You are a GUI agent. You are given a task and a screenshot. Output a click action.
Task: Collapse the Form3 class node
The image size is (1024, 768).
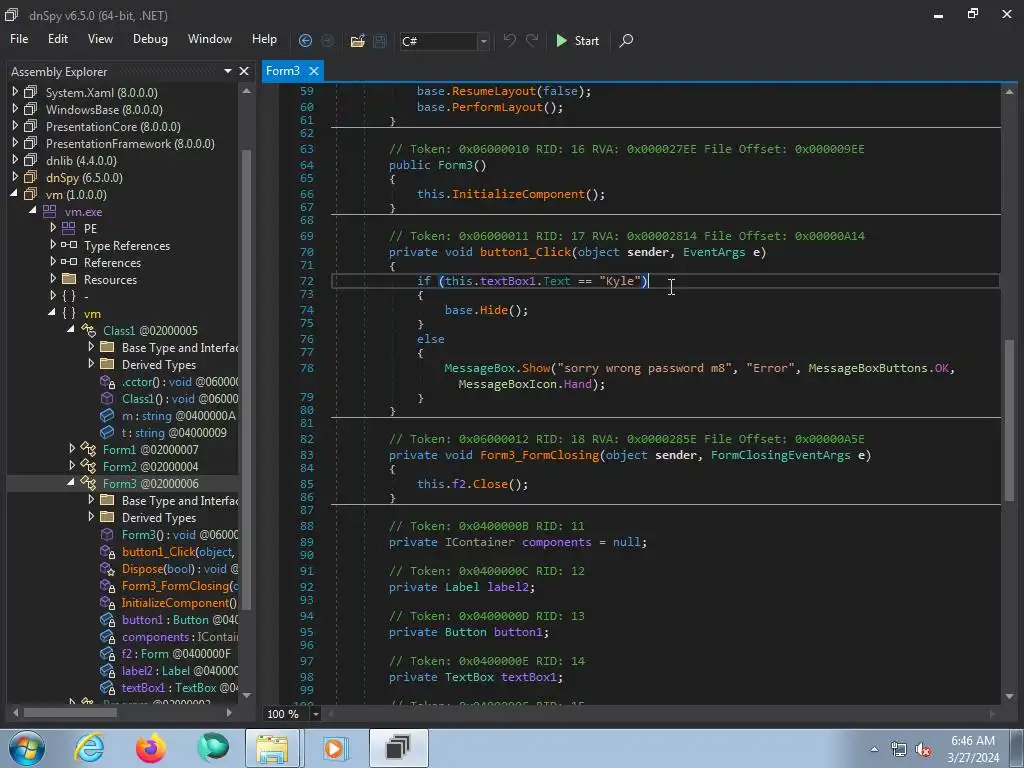(71, 483)
